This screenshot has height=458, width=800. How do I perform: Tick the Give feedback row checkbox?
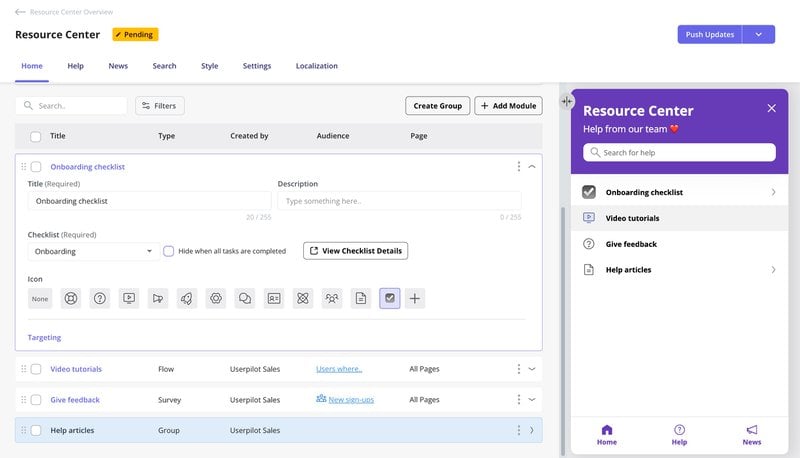tap(36, 400)
